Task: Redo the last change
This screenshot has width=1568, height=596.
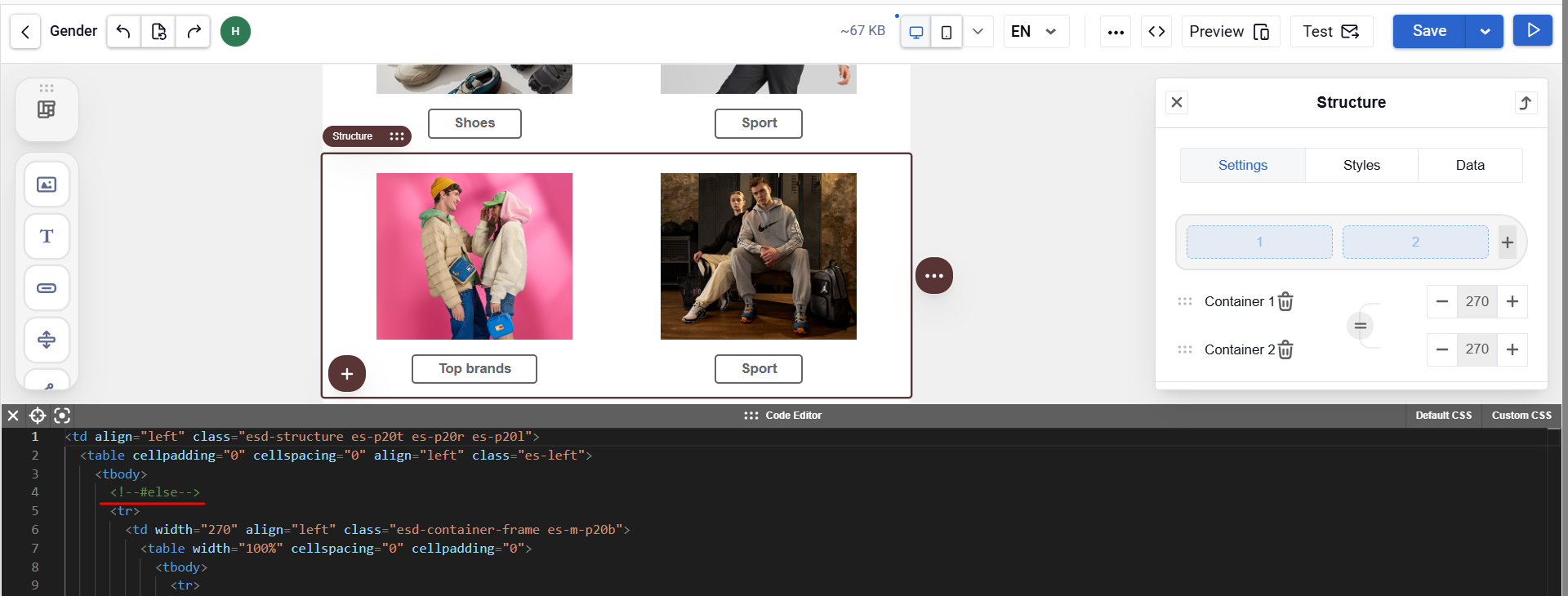Action: pyautogui.click(x=194, y=32)
